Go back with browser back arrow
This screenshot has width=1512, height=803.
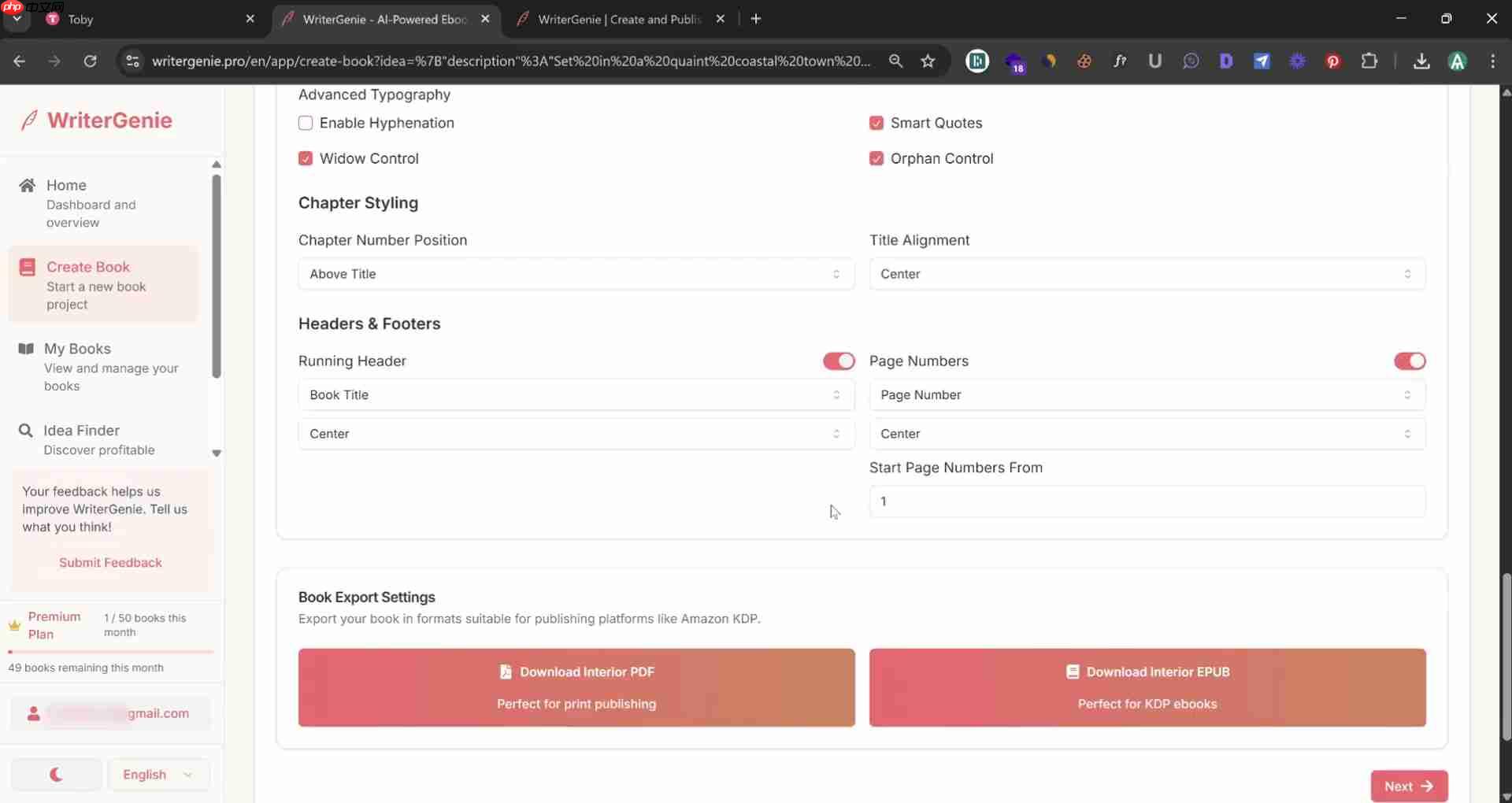[x=20, y=61]
